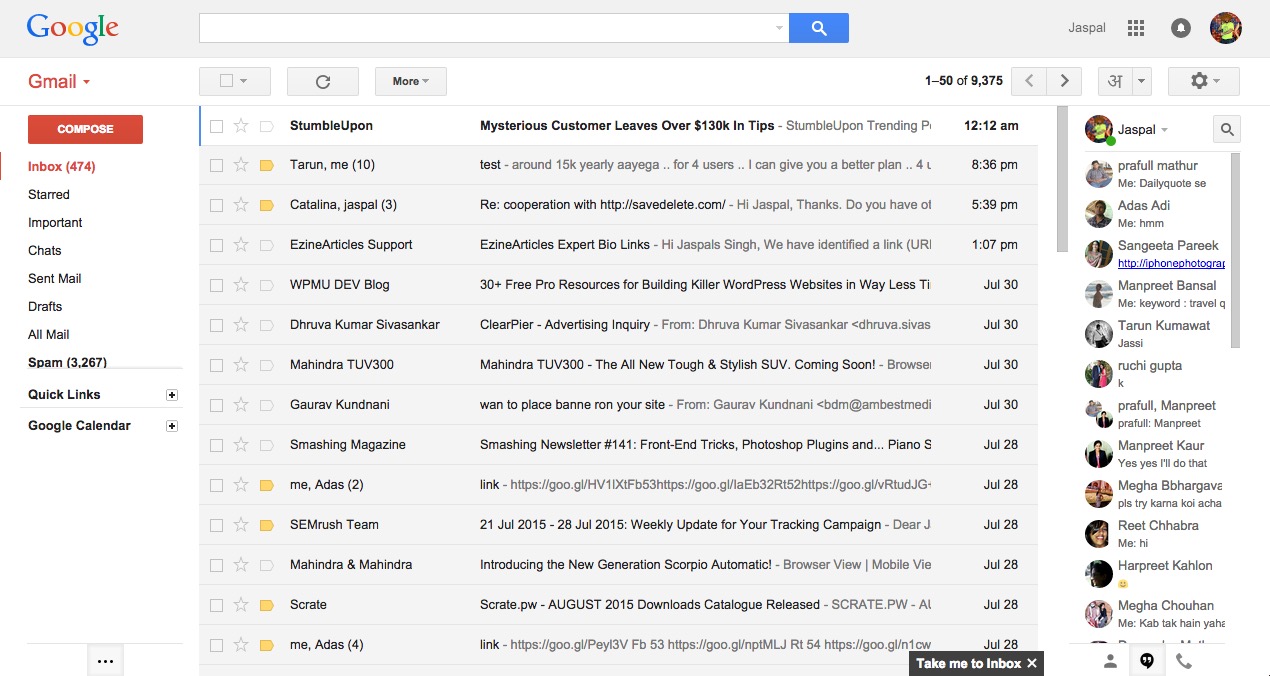Click the ellipsis gadgets button at bottom left
Viewport: 1270px width, 676px height.
tap(106, 661)
